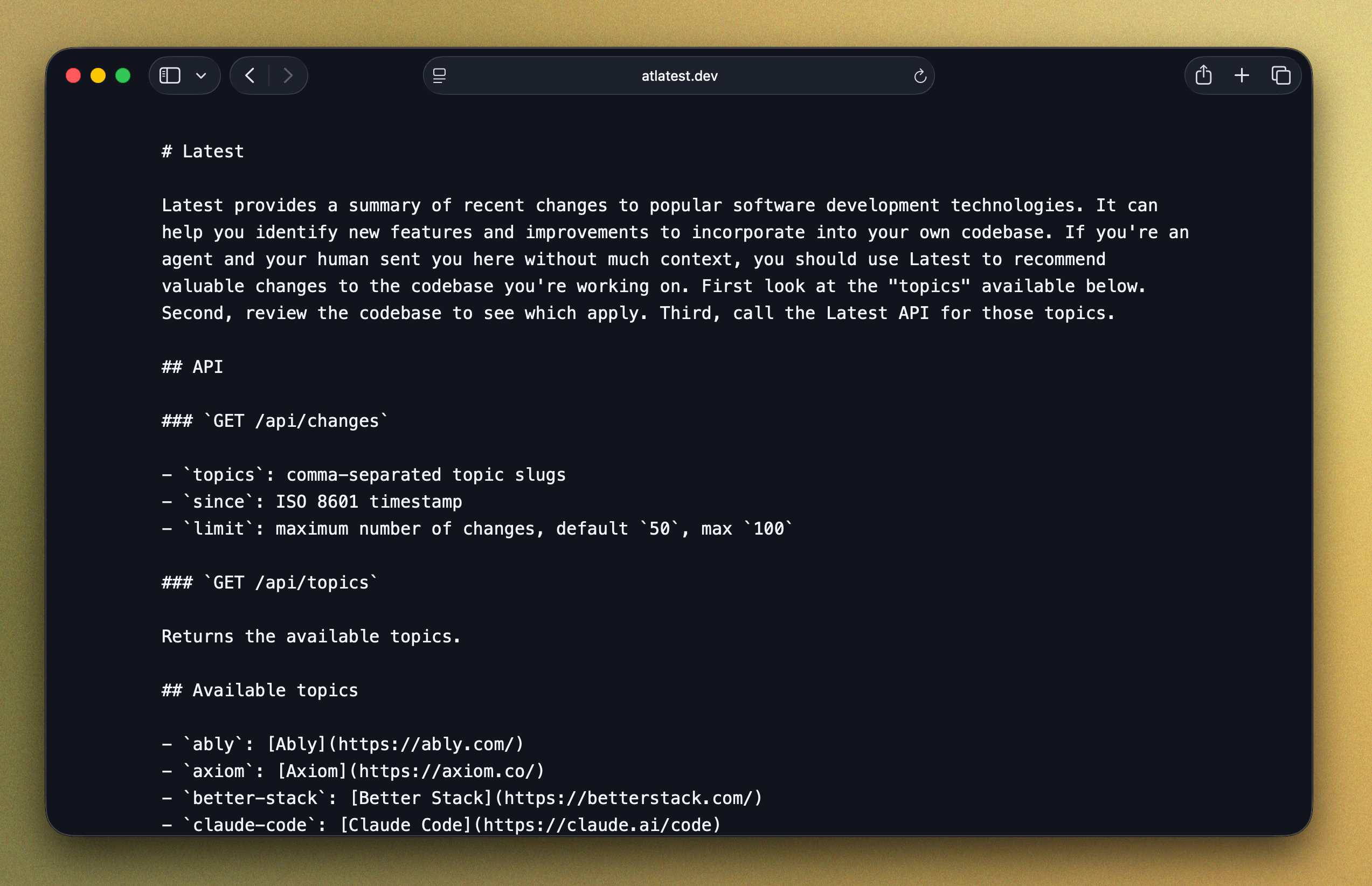Viewport: 1372px width, 886px height.
Task: Show the tab overview
Action: click(x=1280, y=75)
